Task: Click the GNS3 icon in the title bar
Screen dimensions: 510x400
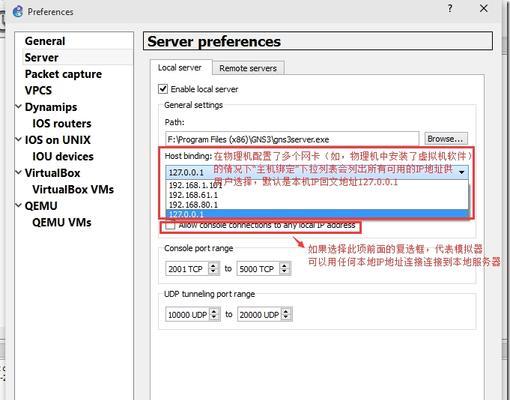Action: click(x=17, y=12)
